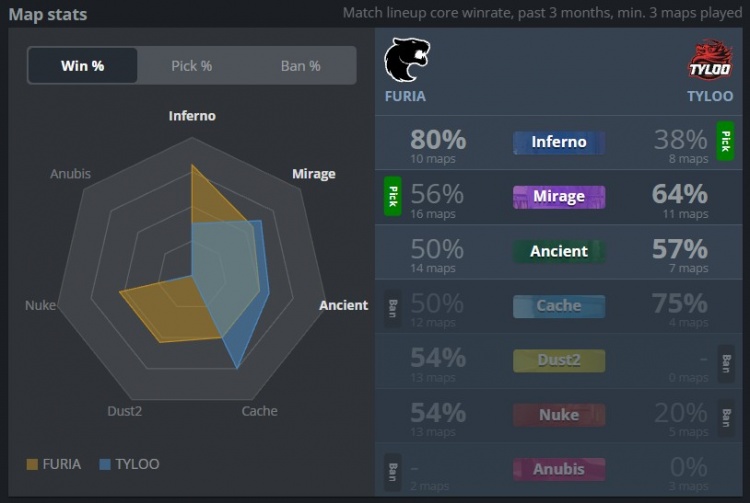Toggle FURIA series in chart legend

click(x=54, y=464)
